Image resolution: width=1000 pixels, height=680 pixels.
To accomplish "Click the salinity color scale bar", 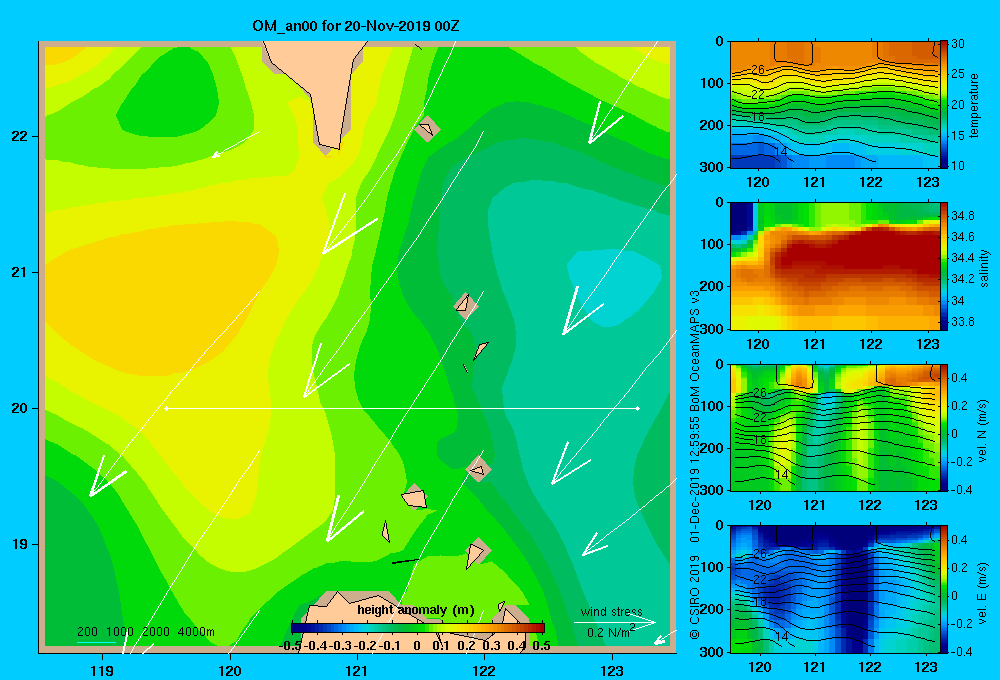I will (944, 266).
